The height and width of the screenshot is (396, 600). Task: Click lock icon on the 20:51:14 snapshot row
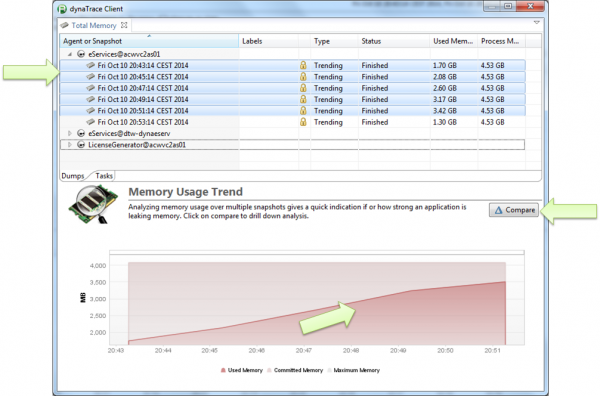pos(303,111)
